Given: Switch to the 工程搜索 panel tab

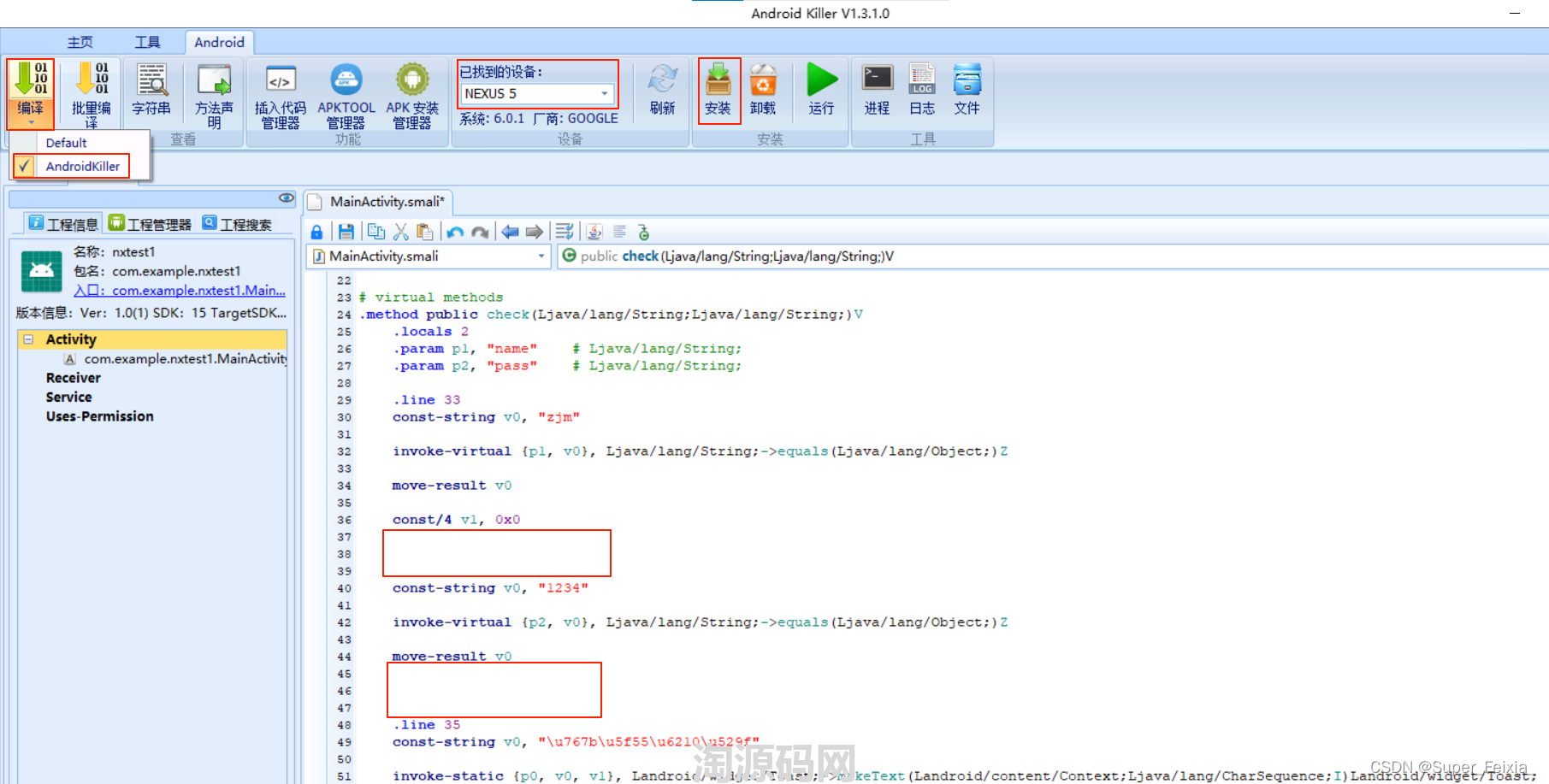Looking at the screenshot, I should click(x=237, y=224).
